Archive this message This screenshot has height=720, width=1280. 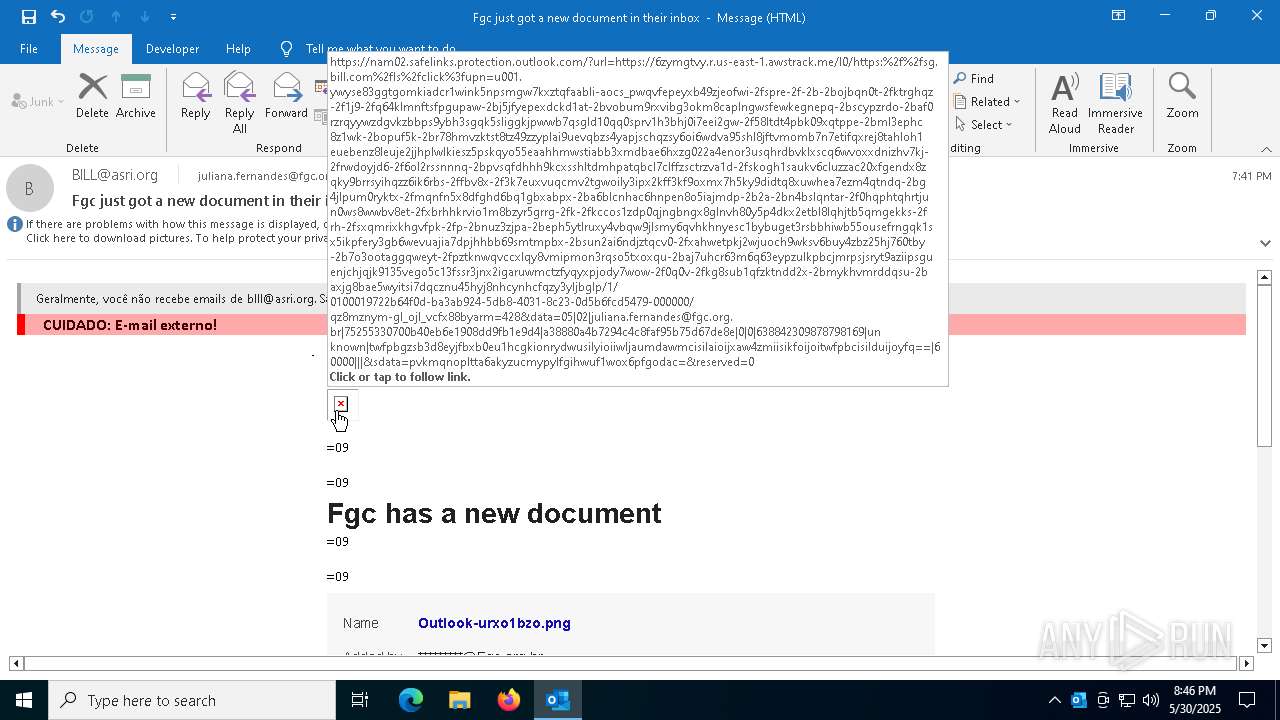tap(136, 96)
